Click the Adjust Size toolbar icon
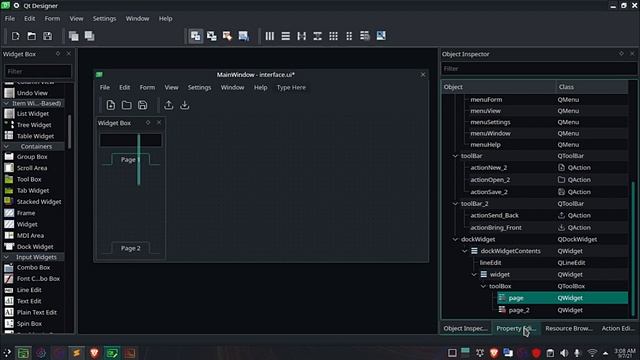Viewport: 640px width, 360px height. [x=381, y=36]
